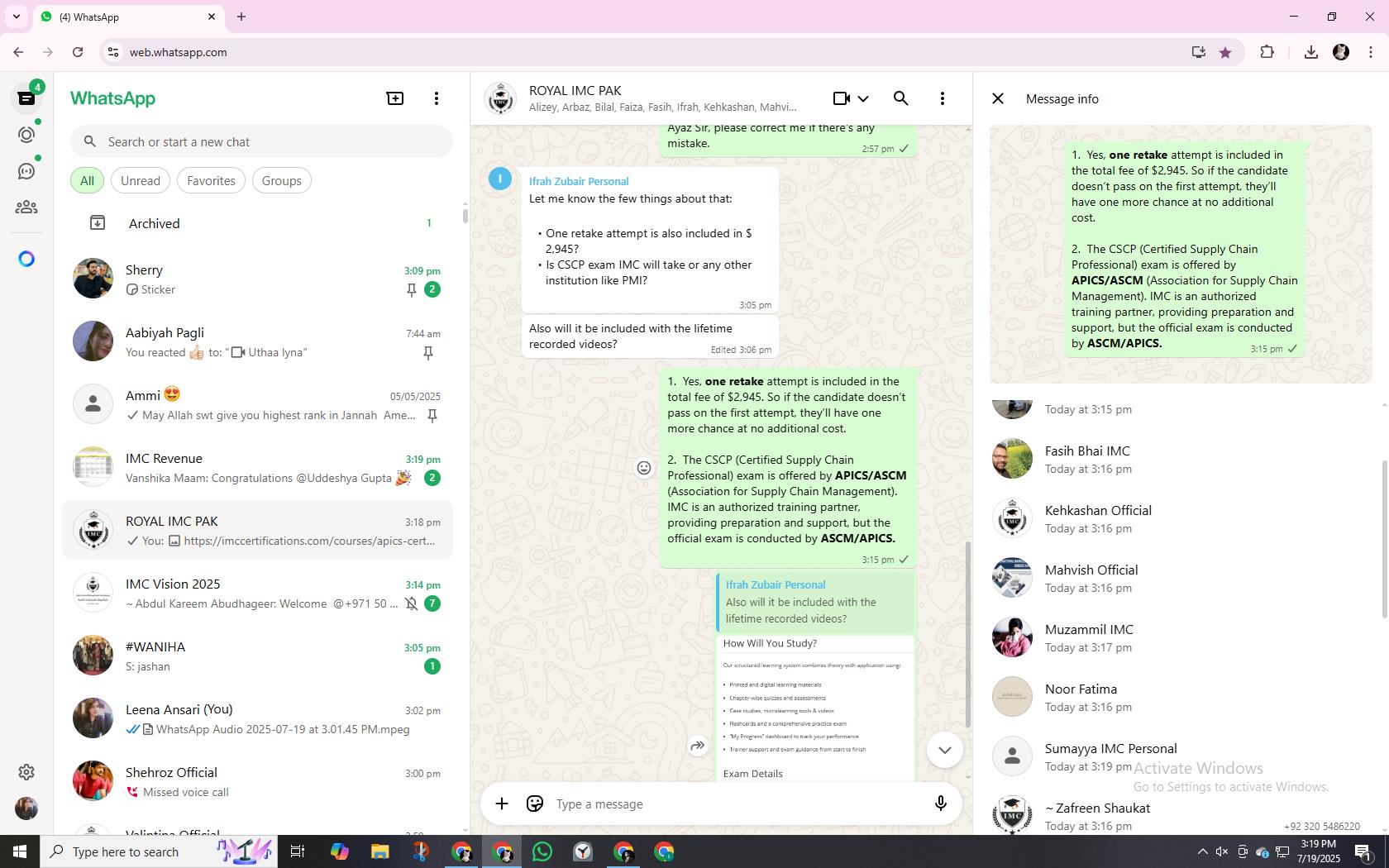Click the Type a message field
Image resolution: width=1389 pixels, height=868 pixels.
(x=736, y=804)
